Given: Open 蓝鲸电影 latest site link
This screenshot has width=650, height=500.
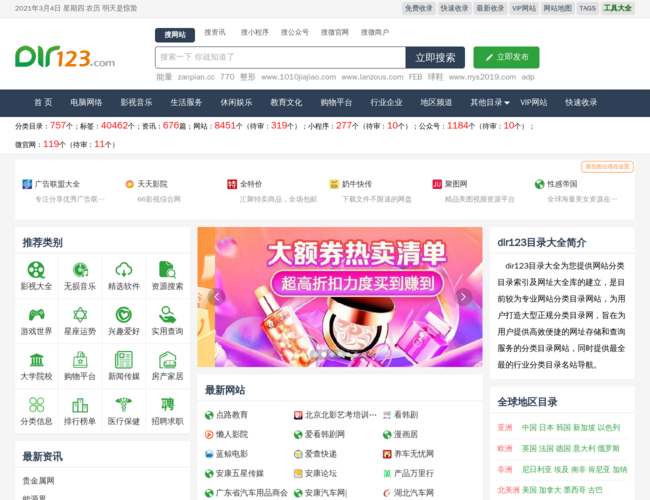Looking at the screenshot, I should [232, 454].
